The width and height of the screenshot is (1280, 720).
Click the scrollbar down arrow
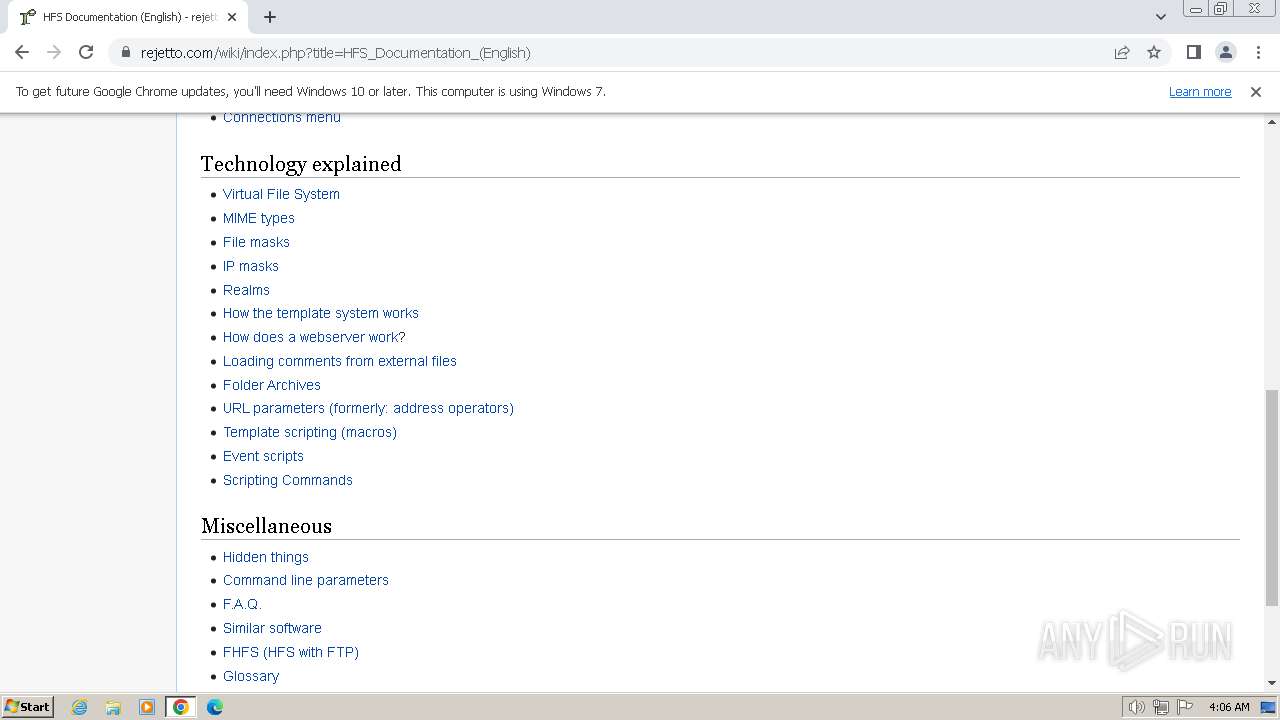(1271, 683)
